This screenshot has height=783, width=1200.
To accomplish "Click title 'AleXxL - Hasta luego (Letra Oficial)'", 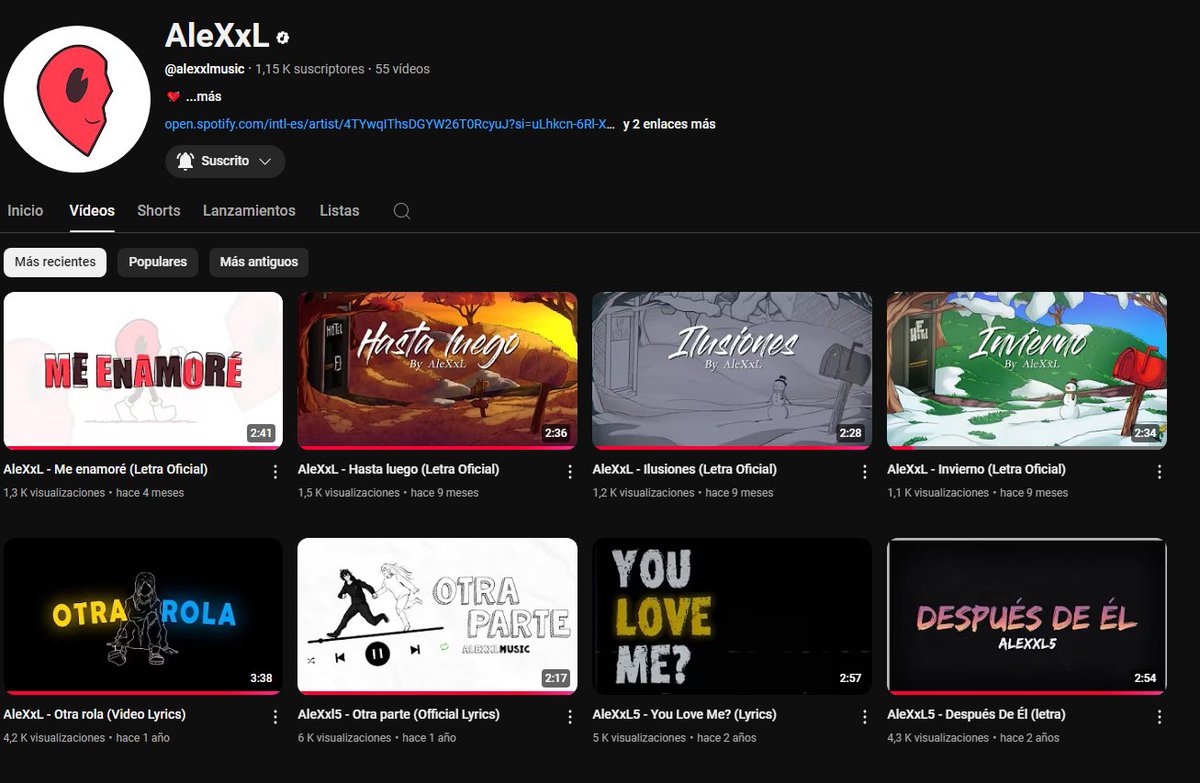I will point(398,469).
